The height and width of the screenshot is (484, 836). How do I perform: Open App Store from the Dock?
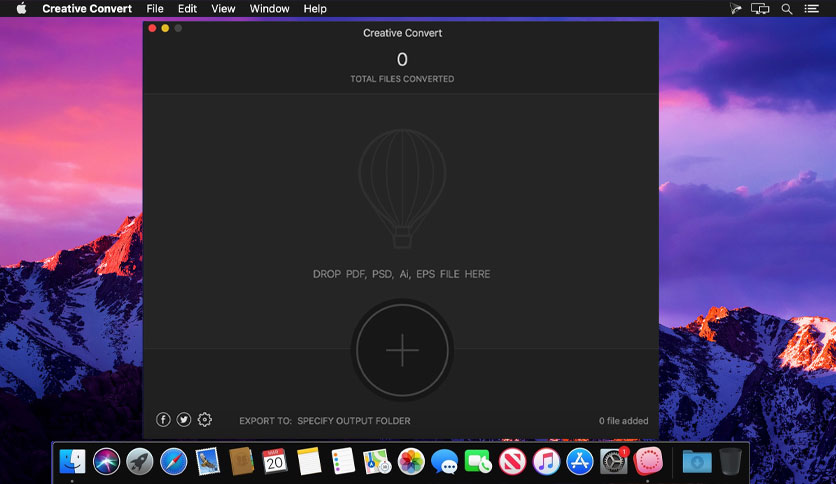(x=580, y=461)
